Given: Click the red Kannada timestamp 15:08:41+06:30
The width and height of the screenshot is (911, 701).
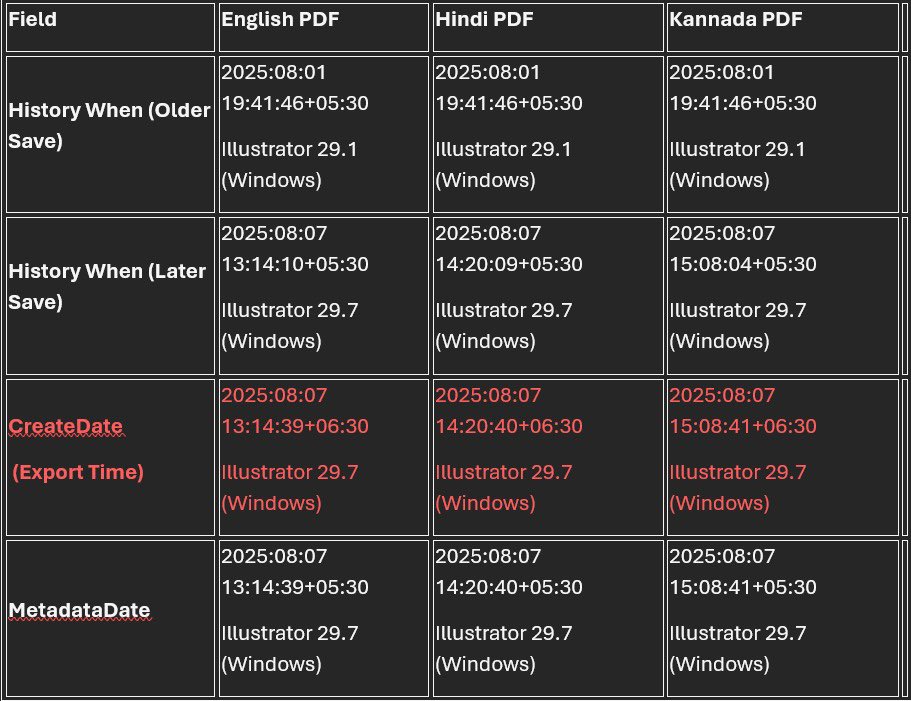Looking at the screenshot, I should [742, 426].
